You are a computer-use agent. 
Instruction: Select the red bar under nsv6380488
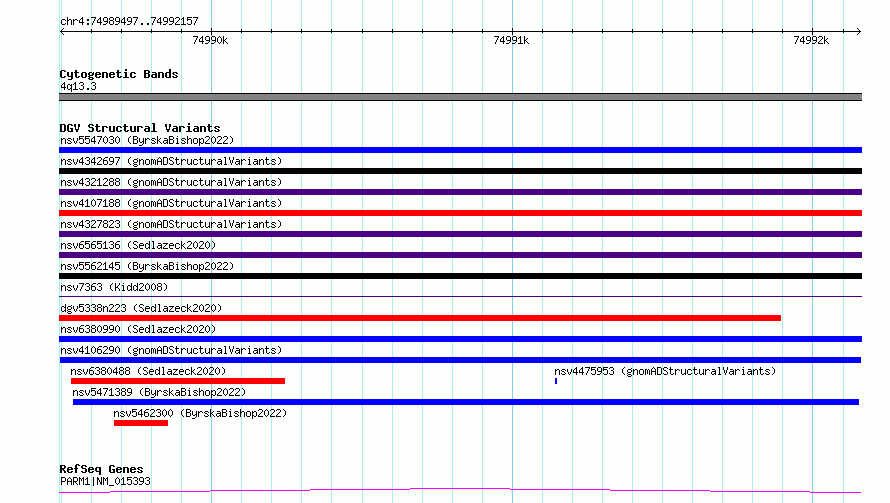point(178,381)
